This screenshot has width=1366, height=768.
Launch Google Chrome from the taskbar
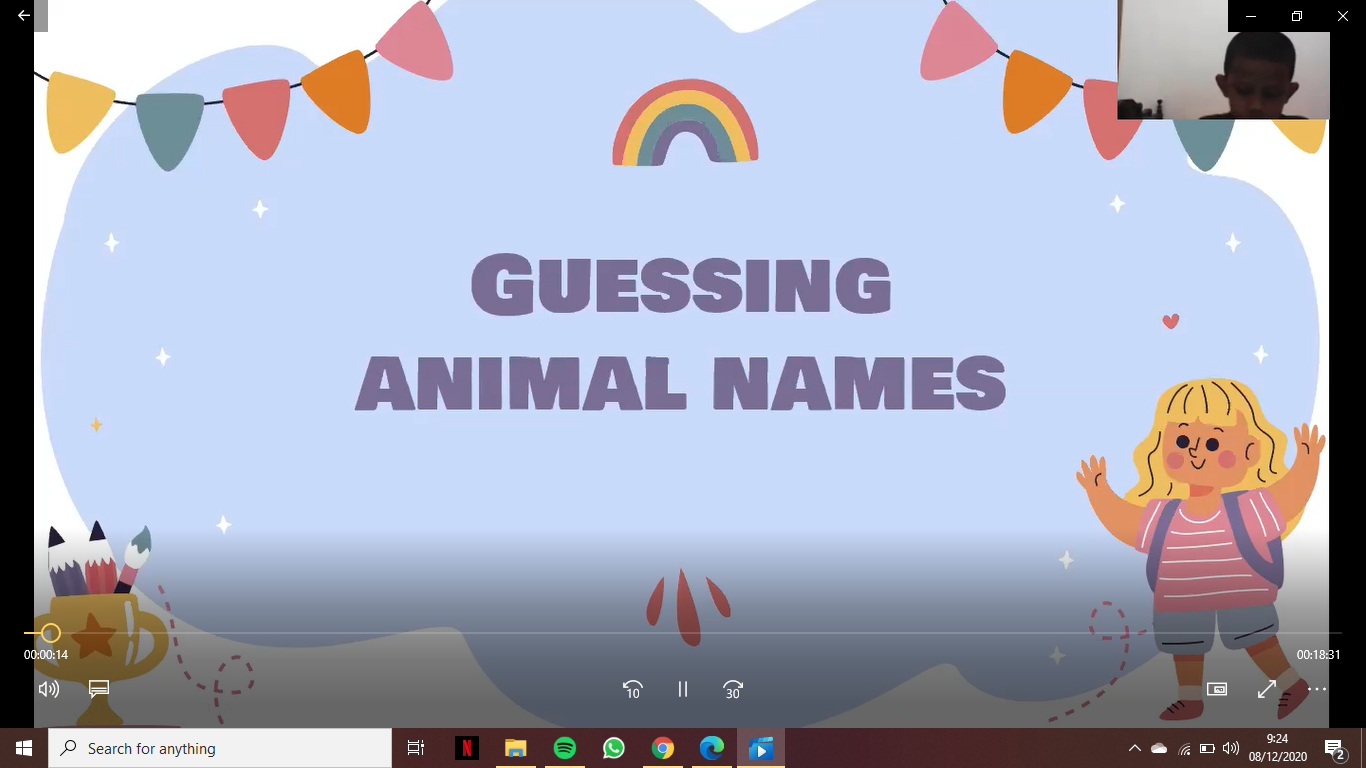662,748
